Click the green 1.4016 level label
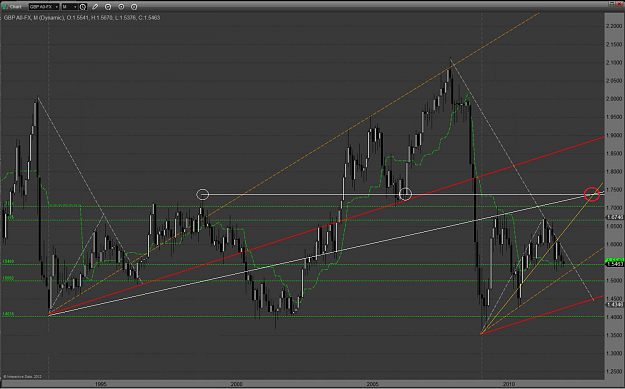The width and height of the screenshot is (625, 389). point(8,314)
